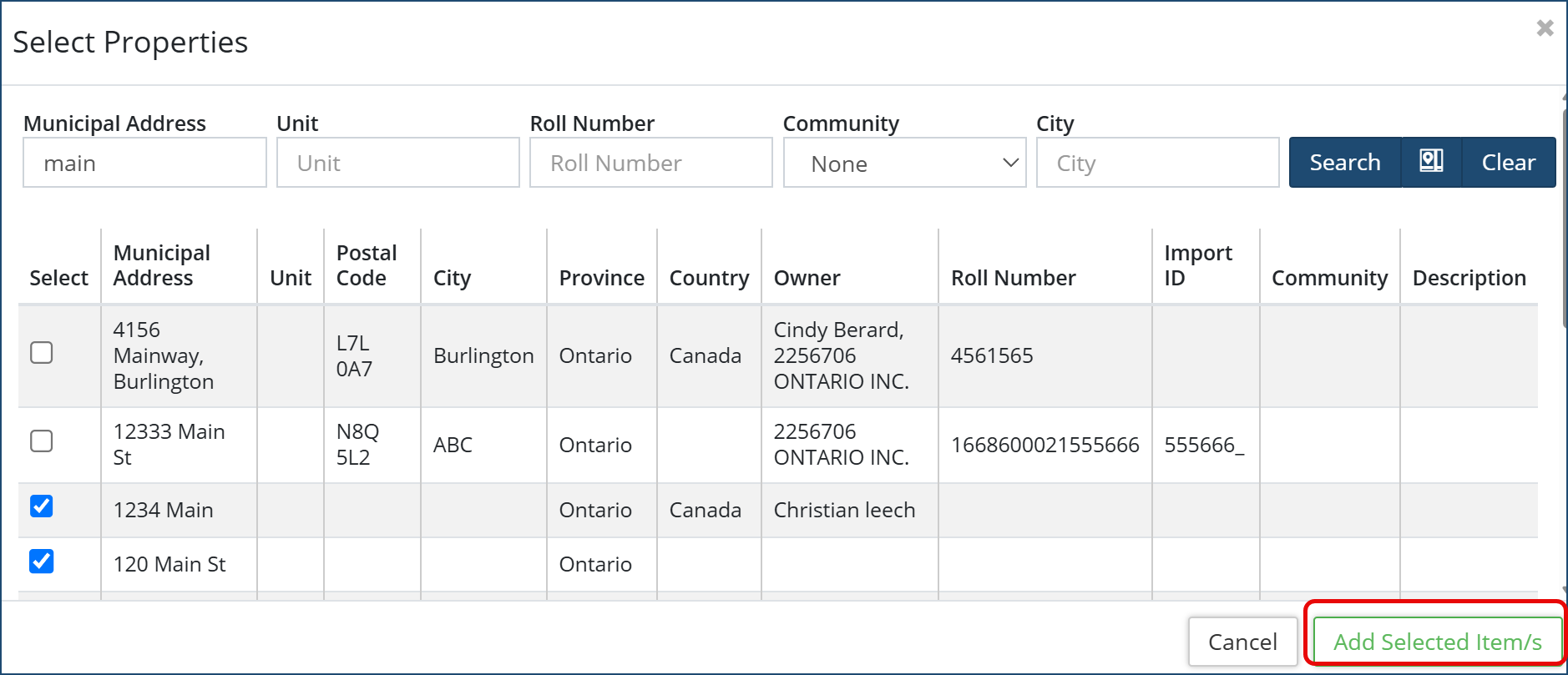This screenshot has width=1568, height=675.
Task: Close the Select Properties dialog
Action: point(1545,28)
